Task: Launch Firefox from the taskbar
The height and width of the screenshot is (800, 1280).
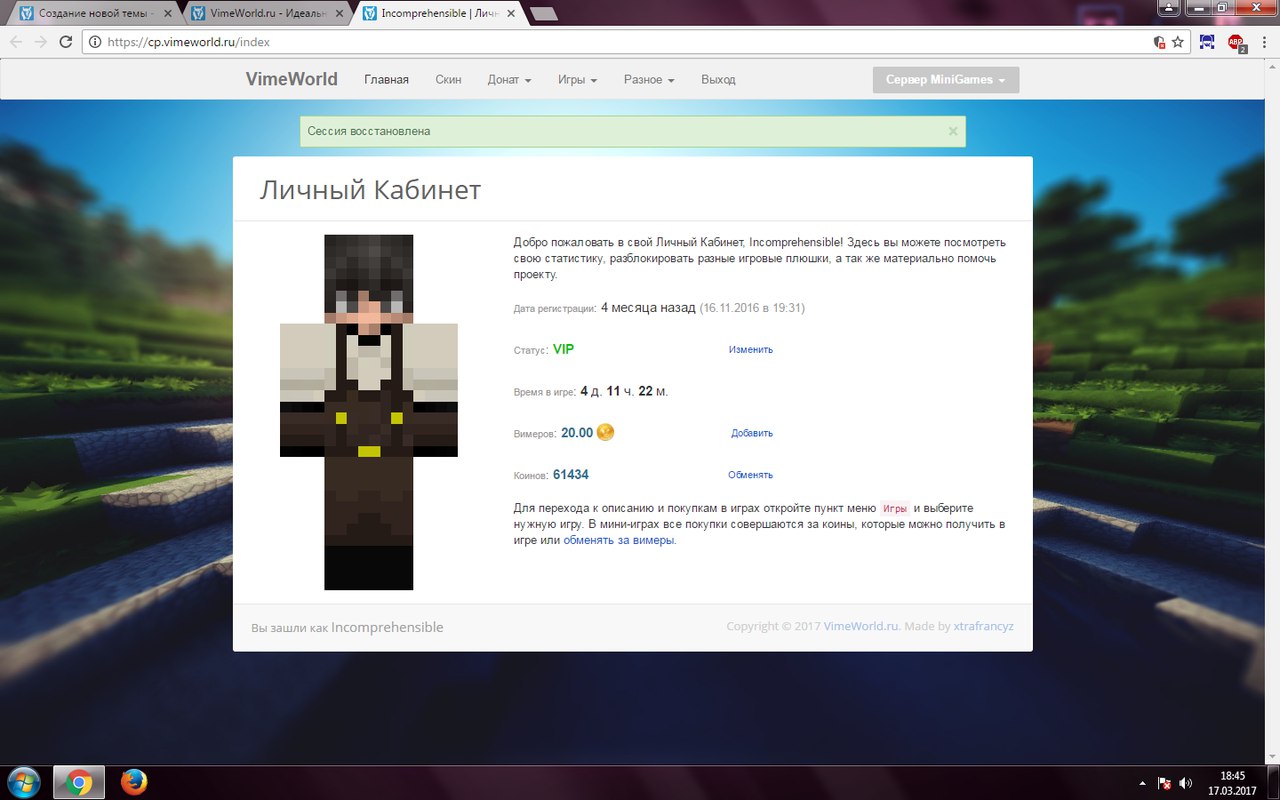Action: point(134,782)
